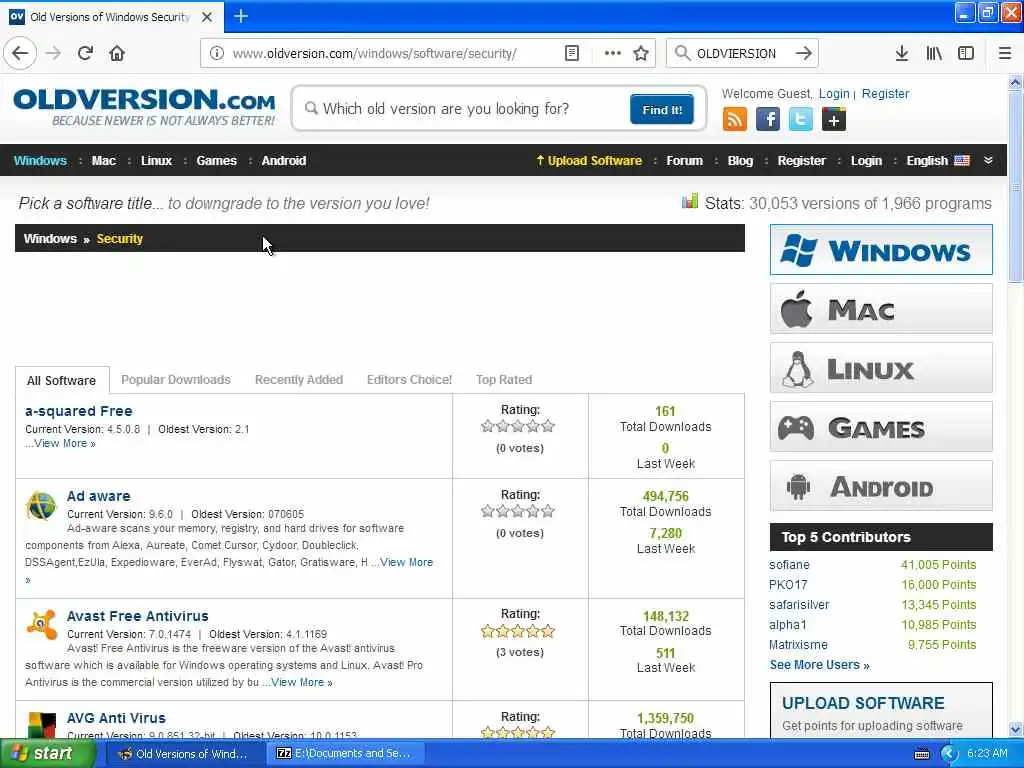Image resolution: width=1024 pixels, height=768 pixels.
Task: Open the Games nav menu item
Action: (217, 161)
